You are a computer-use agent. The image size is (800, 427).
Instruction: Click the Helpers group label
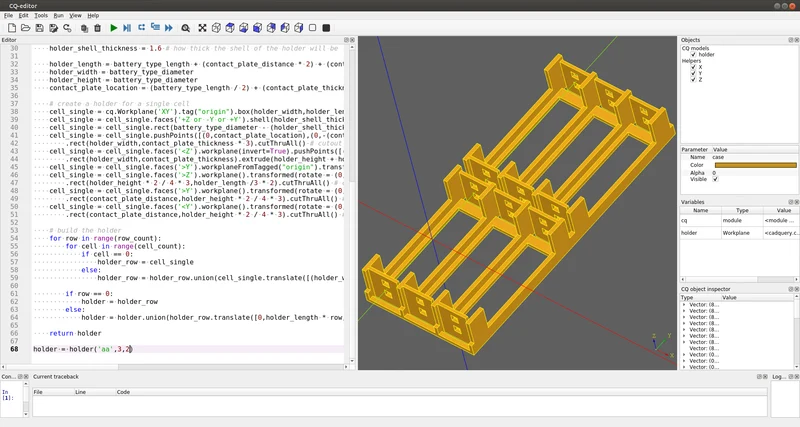692,61
